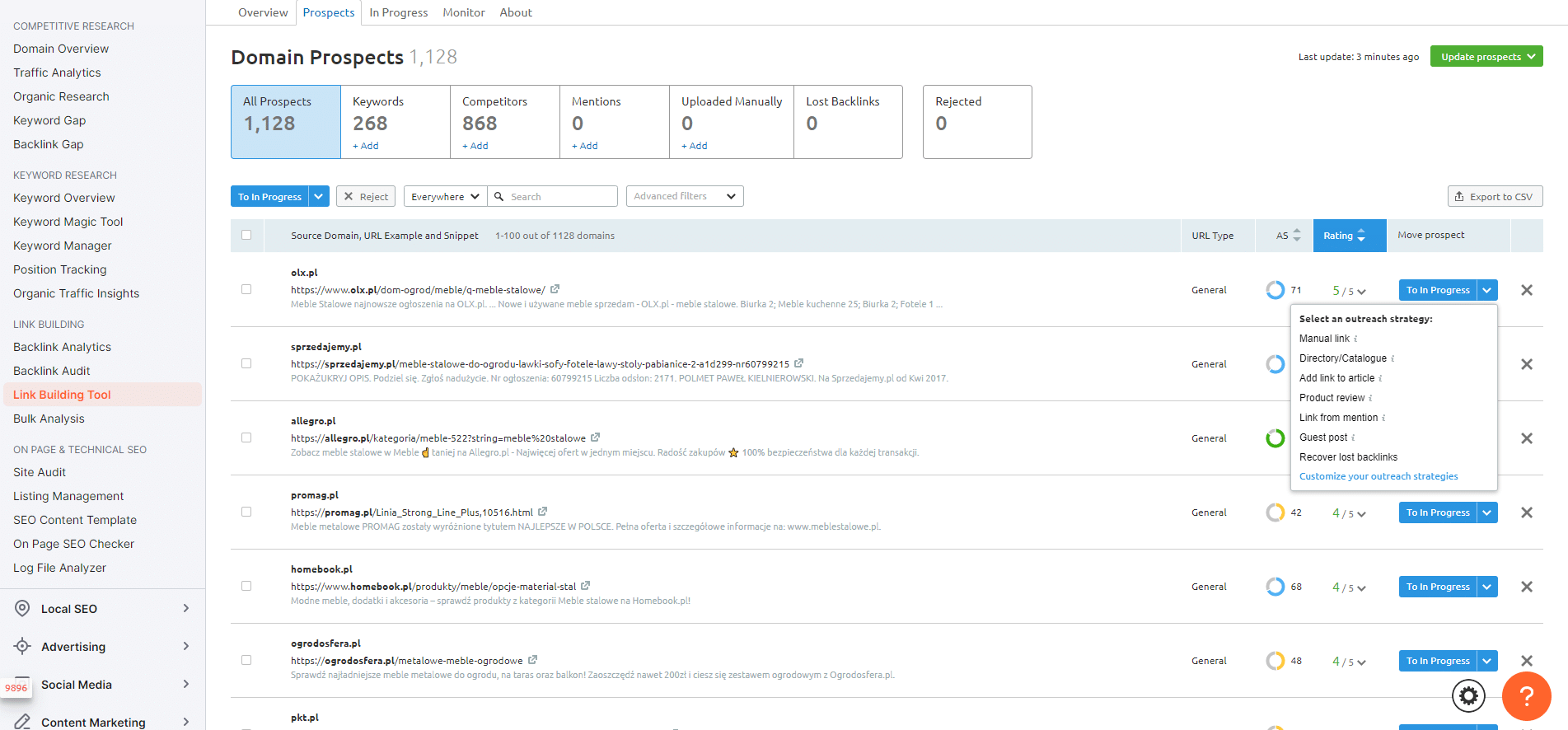Click info icon next to Manual link
Image resolution: width=1568 pixels, height=730 pixels.
(x=1355, y=339)
